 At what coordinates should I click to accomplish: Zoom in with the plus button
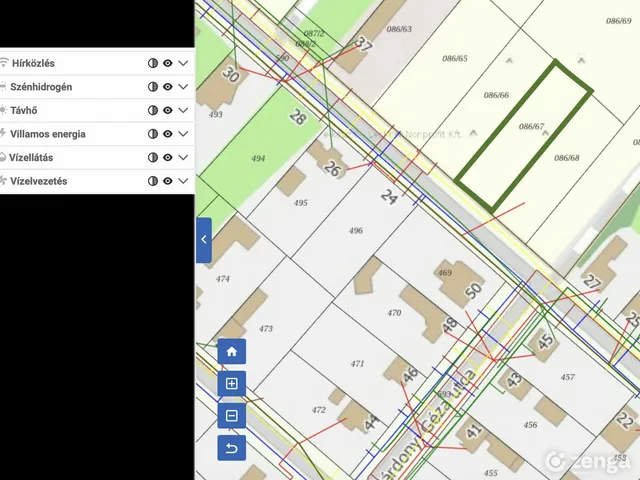(x=231, y=383)
